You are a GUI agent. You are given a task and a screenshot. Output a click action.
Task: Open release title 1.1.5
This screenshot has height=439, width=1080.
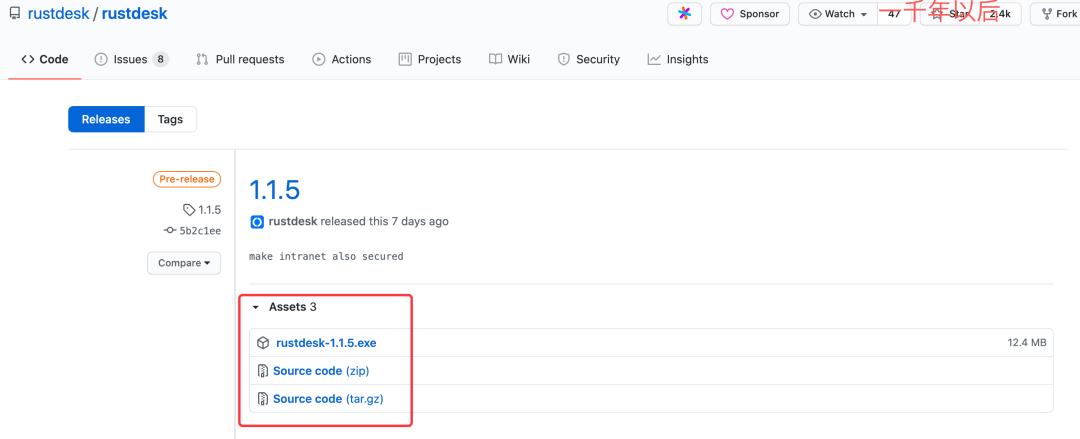coord(274,189)
